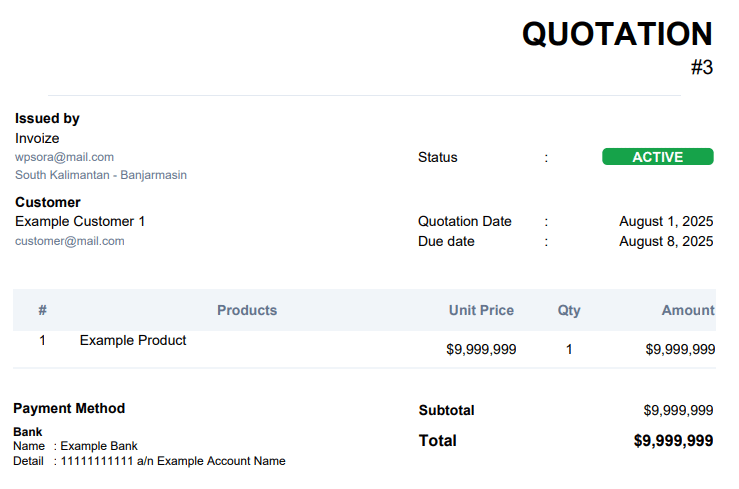Click the Payment Method heading
This screenshot has height=489, width=739.
click(x=69, y=408)
